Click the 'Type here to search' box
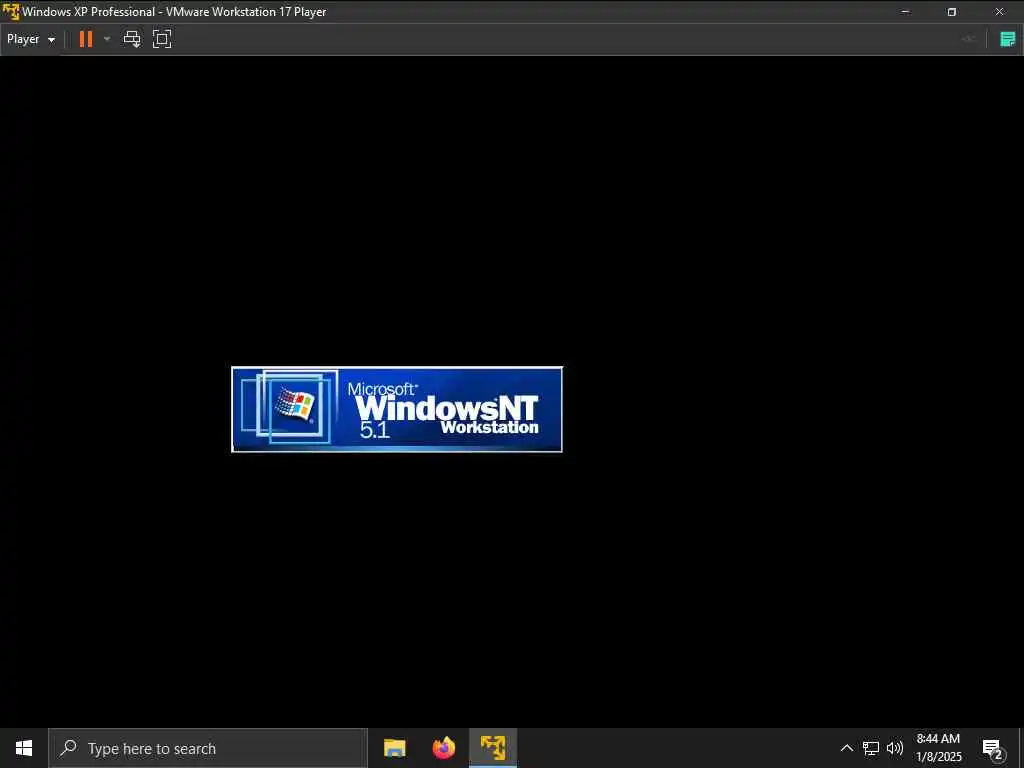The height and width of the screenshot is (768, 1024). coord(208,748)
